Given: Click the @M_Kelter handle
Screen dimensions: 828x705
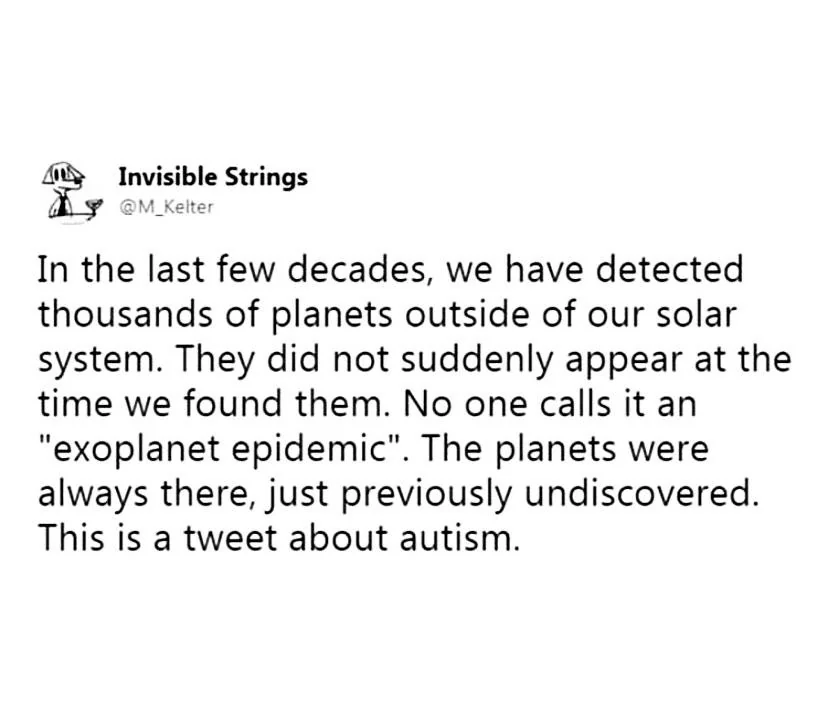Looking at the screenshot, I should 166,207.
